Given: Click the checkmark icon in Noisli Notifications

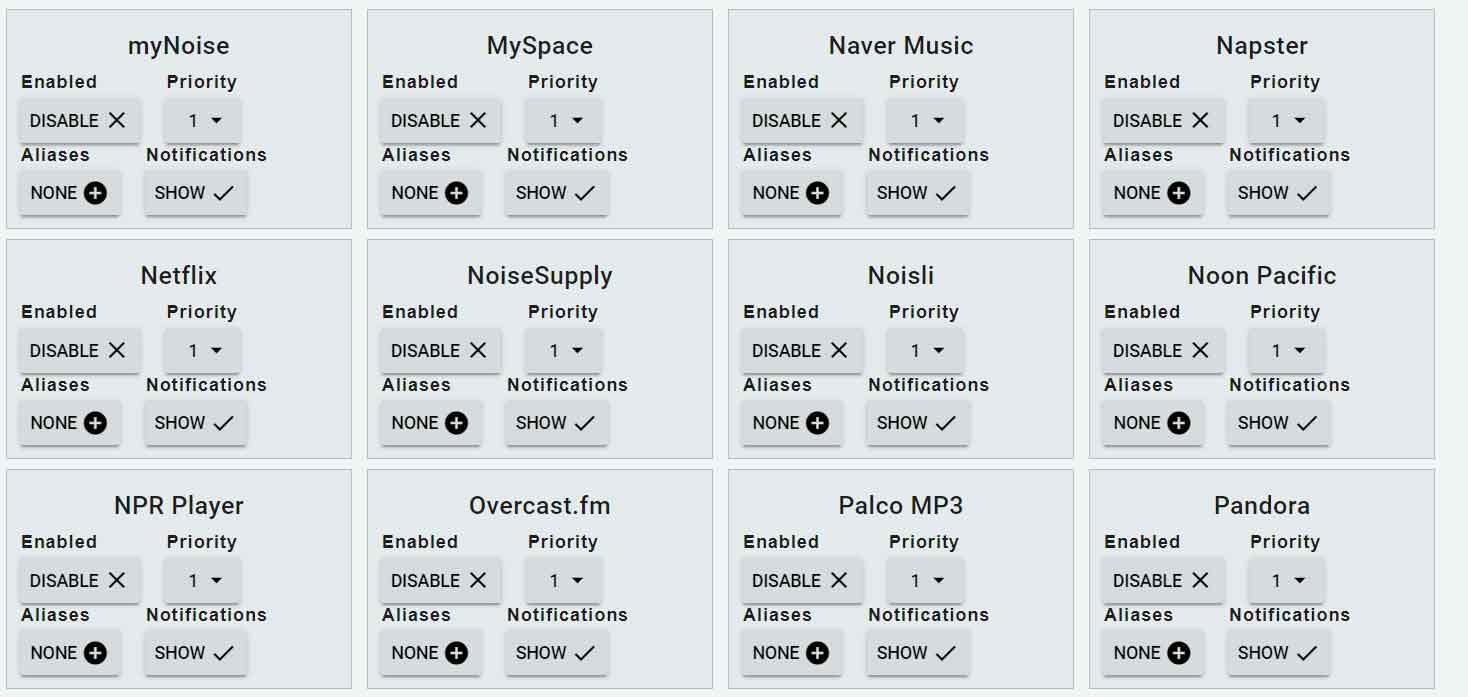Looking at the screenshot, I should click(x=945, y=423).
